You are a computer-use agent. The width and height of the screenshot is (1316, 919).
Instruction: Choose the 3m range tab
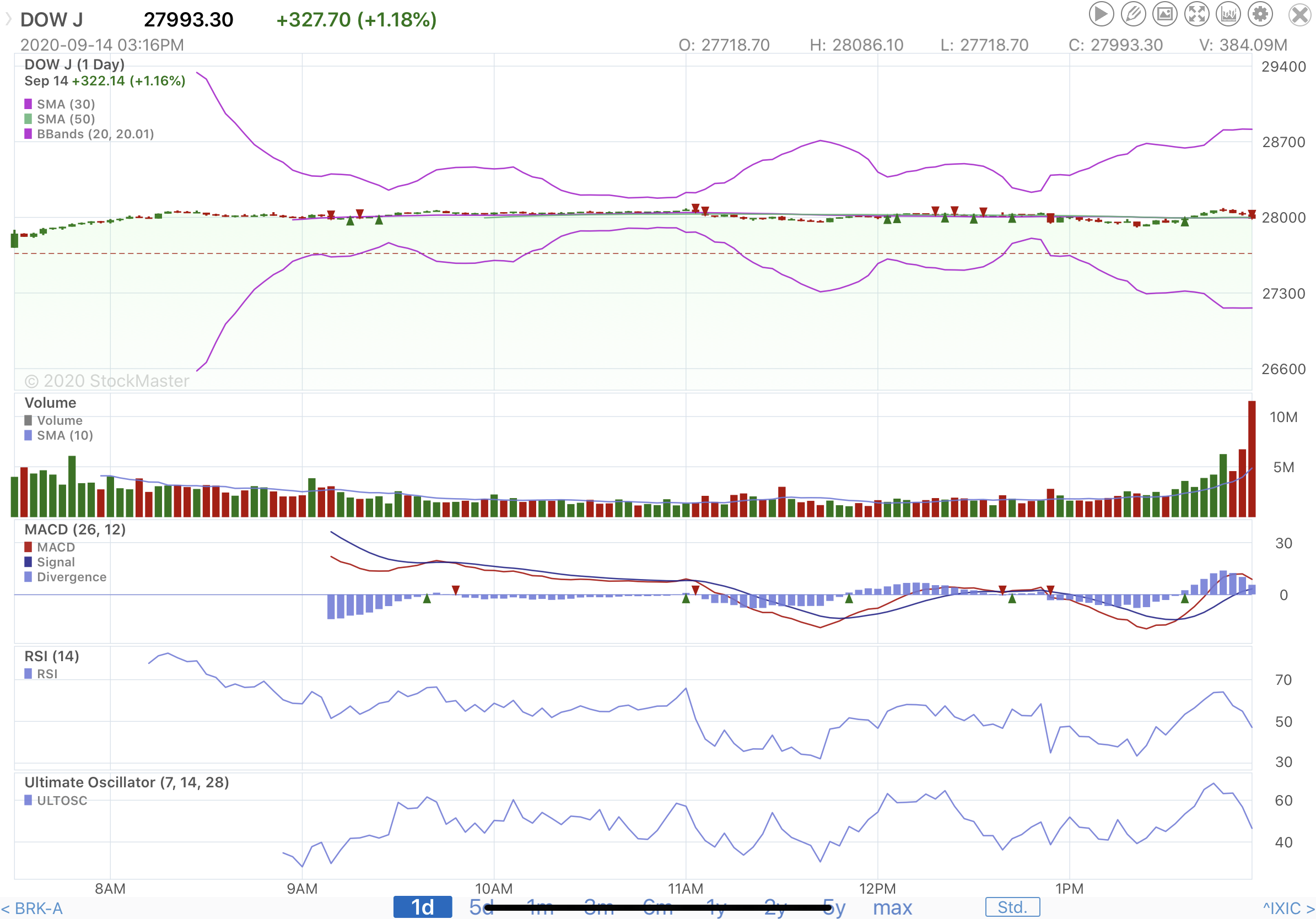click(x=599, y=907)
